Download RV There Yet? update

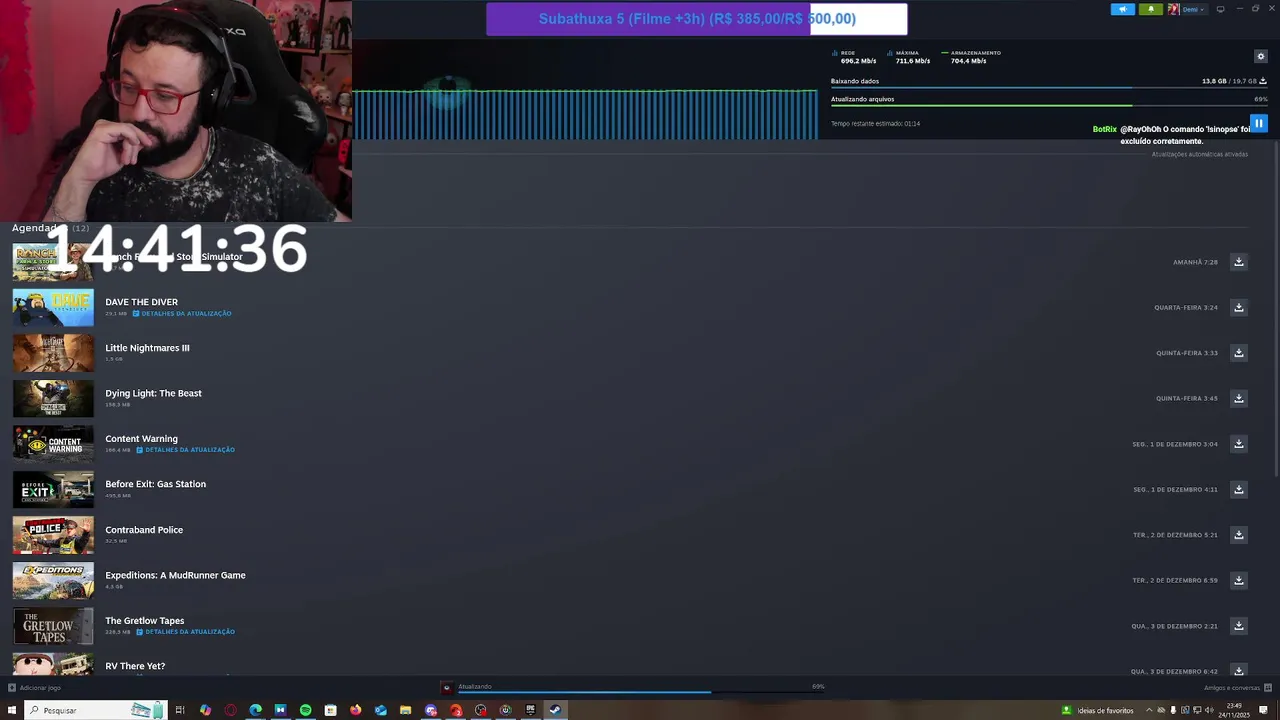1238,670
